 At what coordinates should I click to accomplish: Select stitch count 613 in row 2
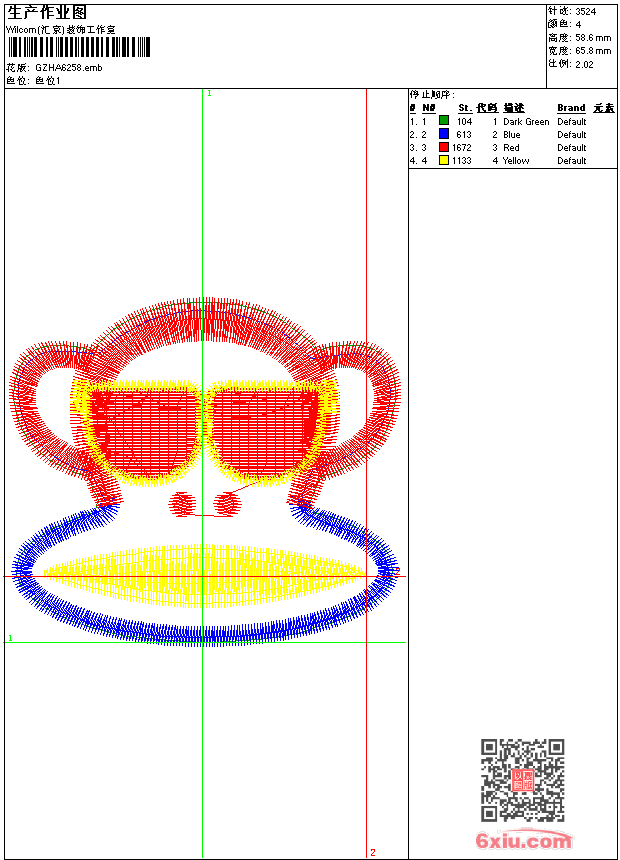[464, 134]
